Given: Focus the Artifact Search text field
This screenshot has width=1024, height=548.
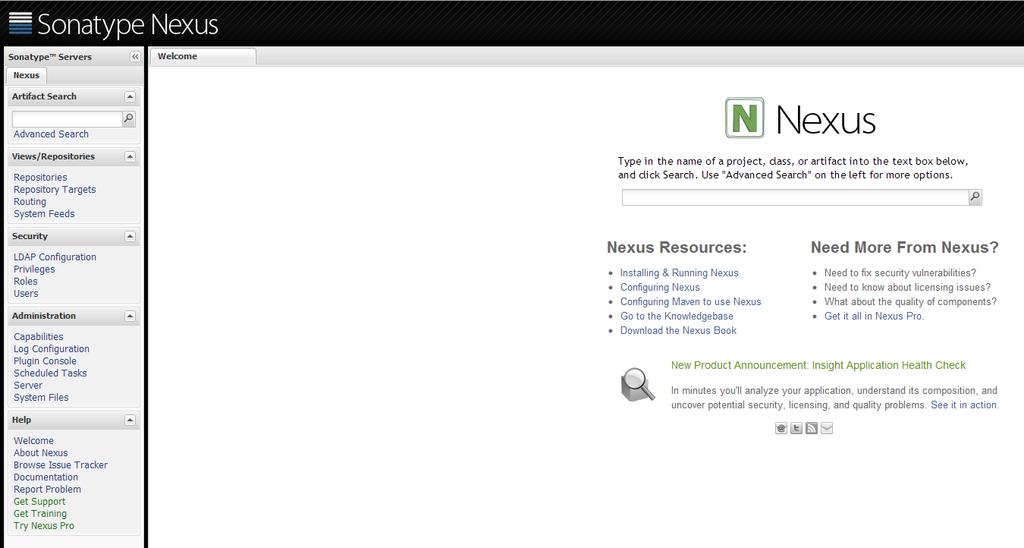Looking at the screenshot, I should tap(67, 119).
